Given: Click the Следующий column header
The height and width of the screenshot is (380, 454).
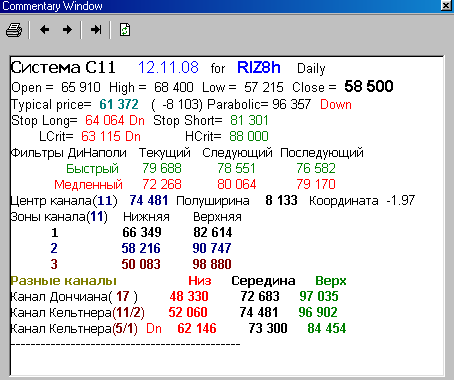Looking at the screenshot, I should (x=237, y=153).
